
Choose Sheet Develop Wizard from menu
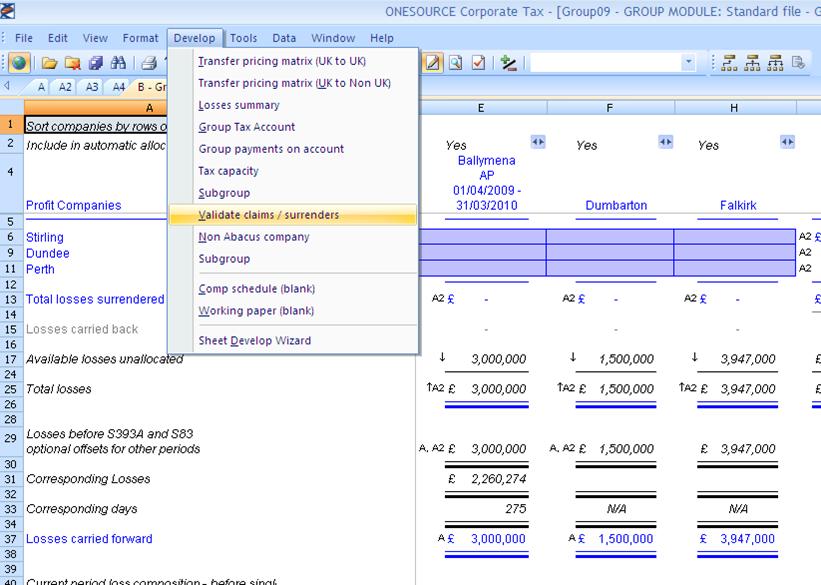[254, 341]
